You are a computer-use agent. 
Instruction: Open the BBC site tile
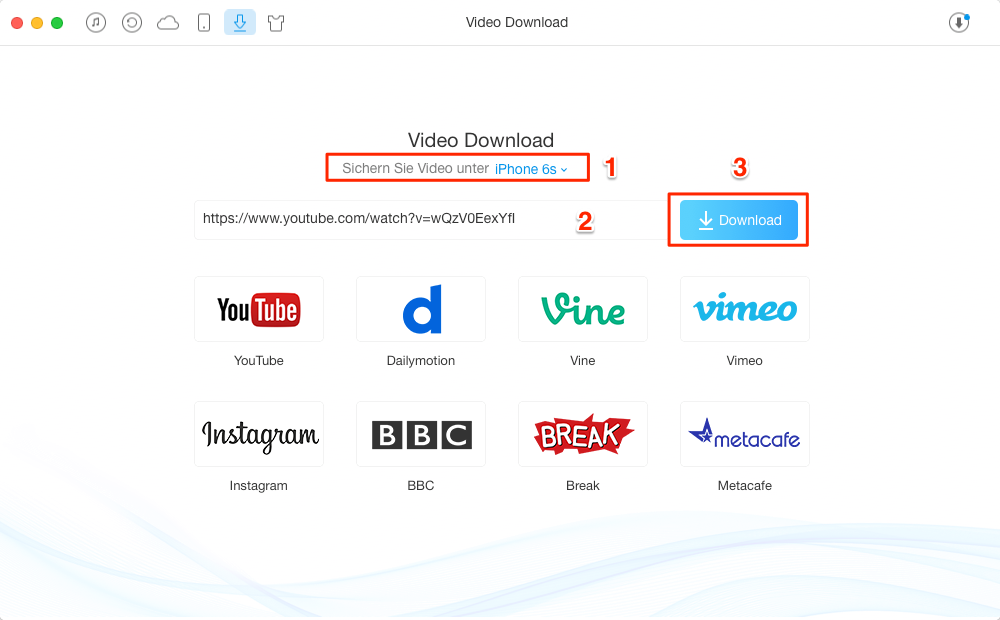pyautogui.click(x=421, y=434)
